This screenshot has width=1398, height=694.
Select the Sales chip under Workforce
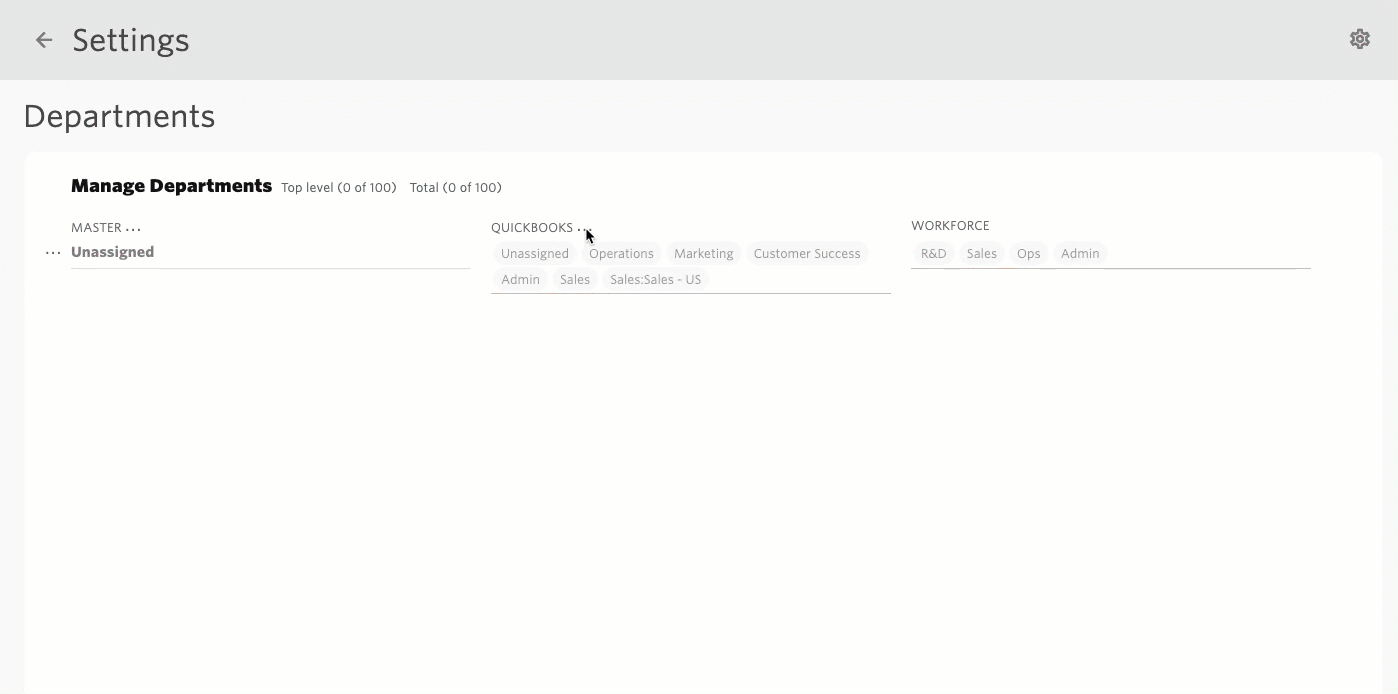(981, 254)
